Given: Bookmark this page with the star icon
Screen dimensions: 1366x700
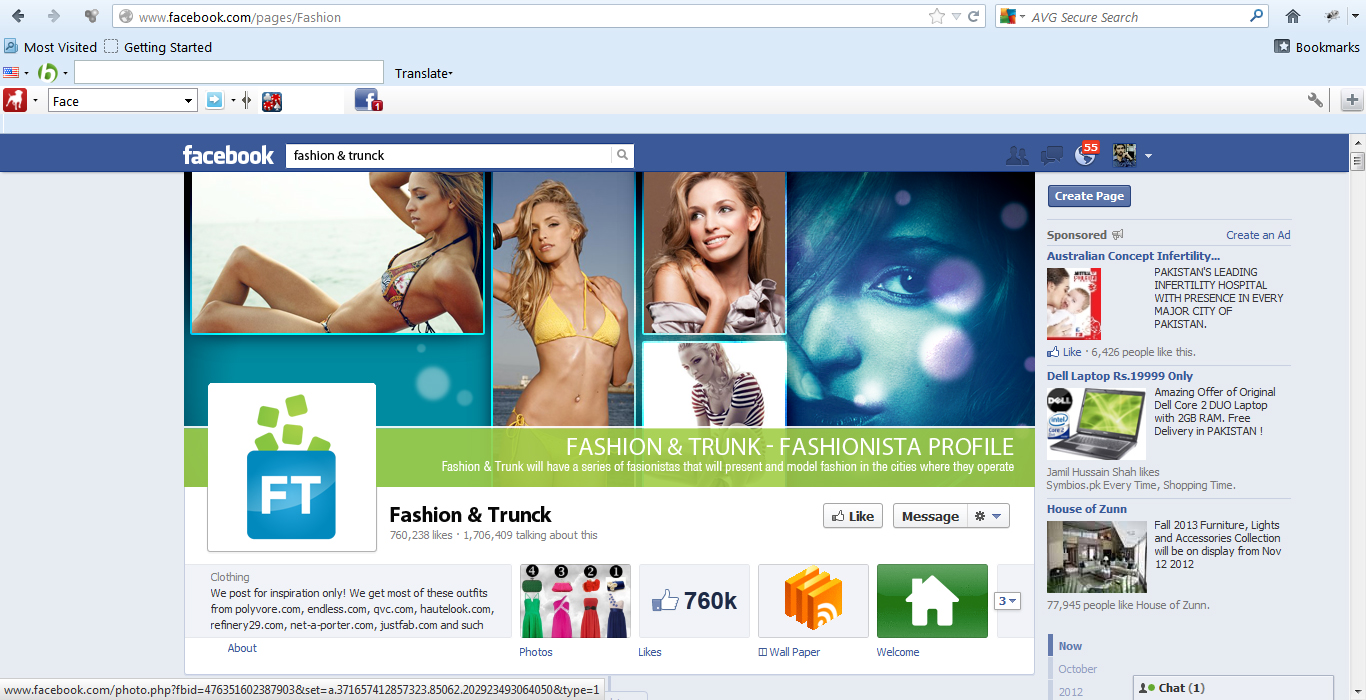Looking at the screenshot, I should (937, 16).
